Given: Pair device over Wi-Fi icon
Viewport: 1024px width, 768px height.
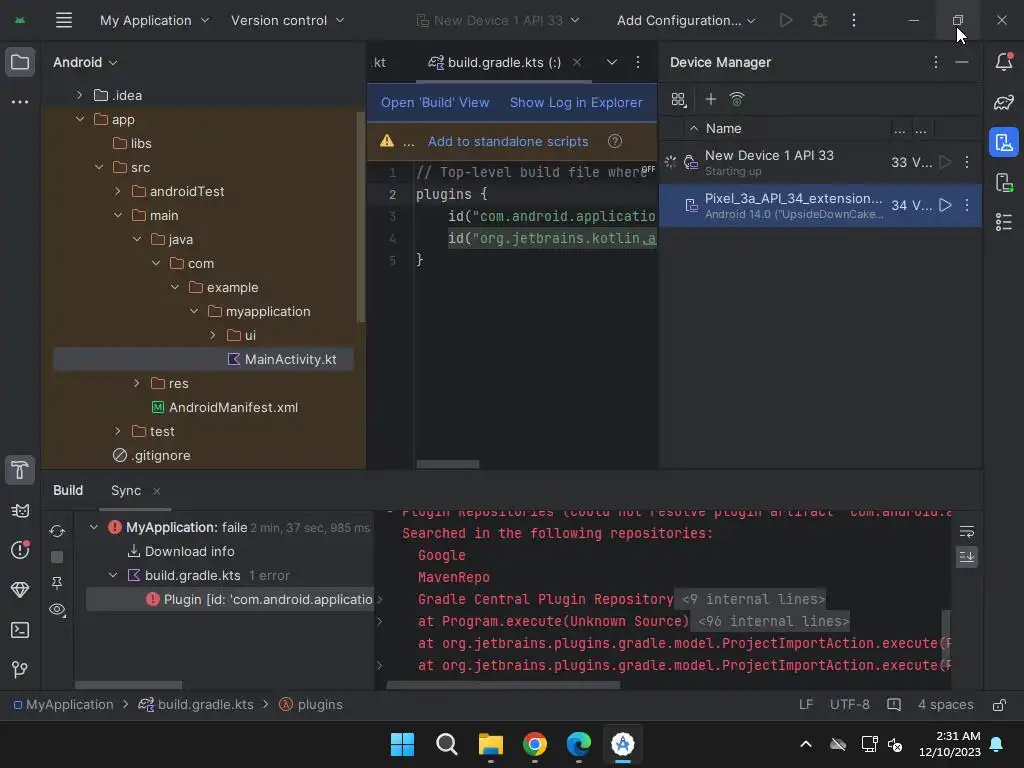Looking at the screenshot, I should [x=737, y=99].
